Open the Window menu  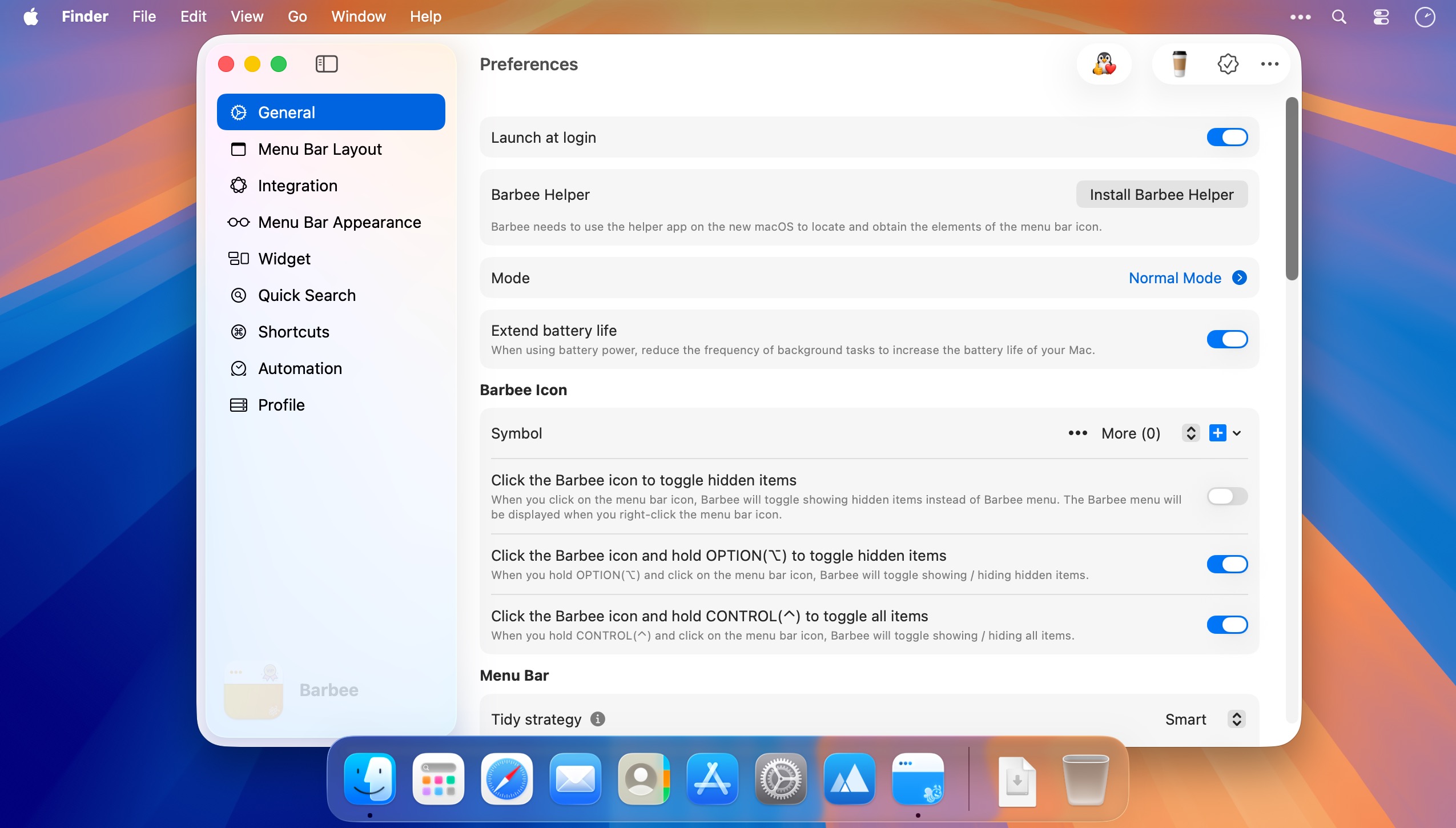pos(359,17)
